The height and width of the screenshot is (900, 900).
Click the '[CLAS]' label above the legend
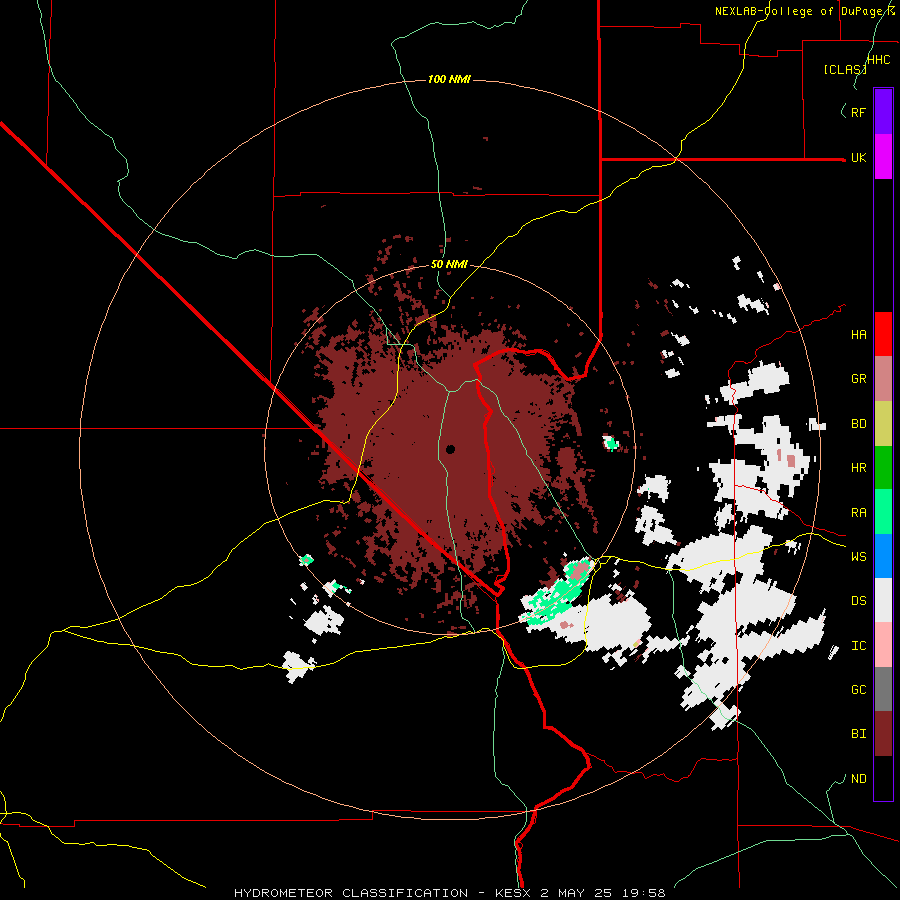[845, 69]
